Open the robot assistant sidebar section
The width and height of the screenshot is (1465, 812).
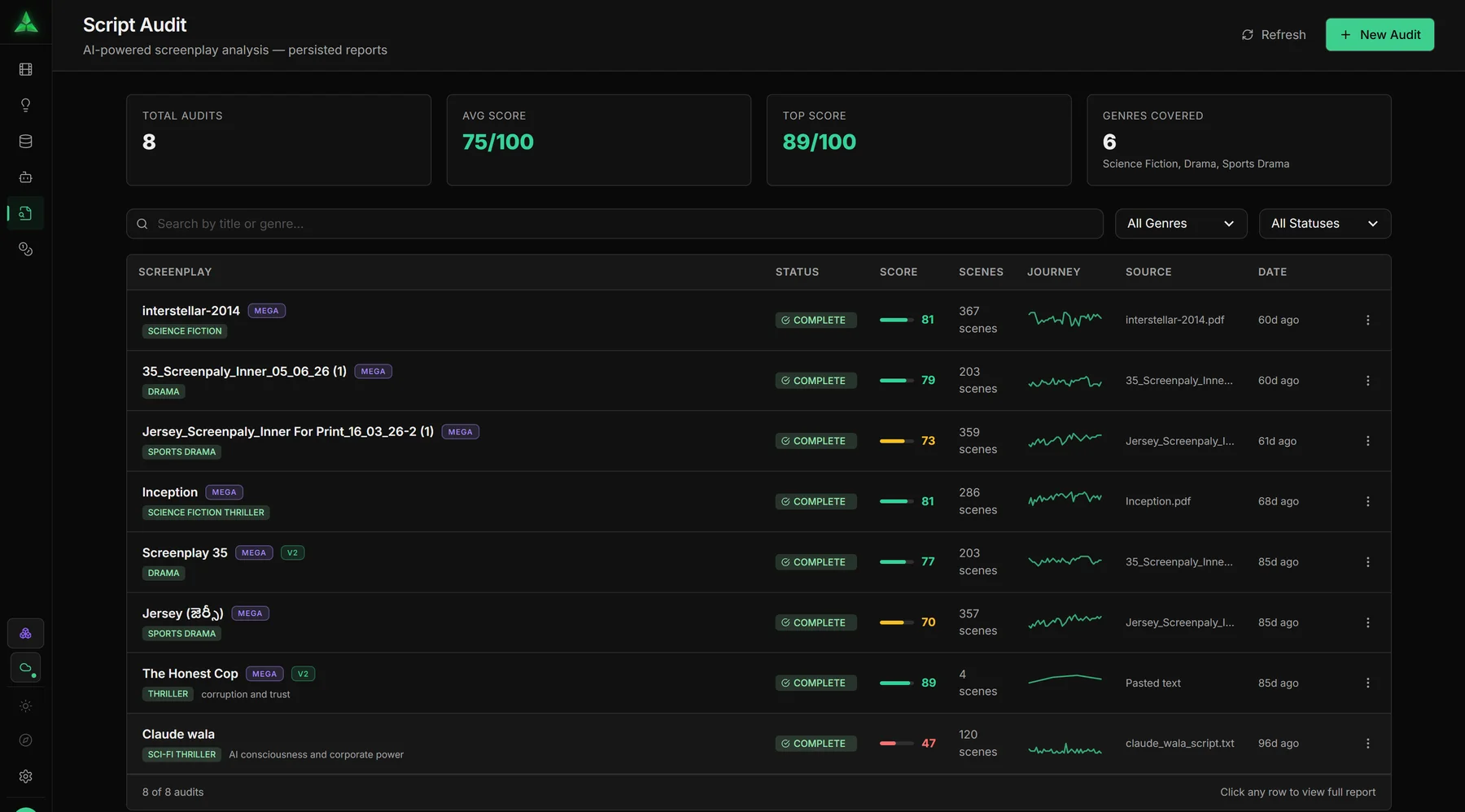(x=26, y=177)
